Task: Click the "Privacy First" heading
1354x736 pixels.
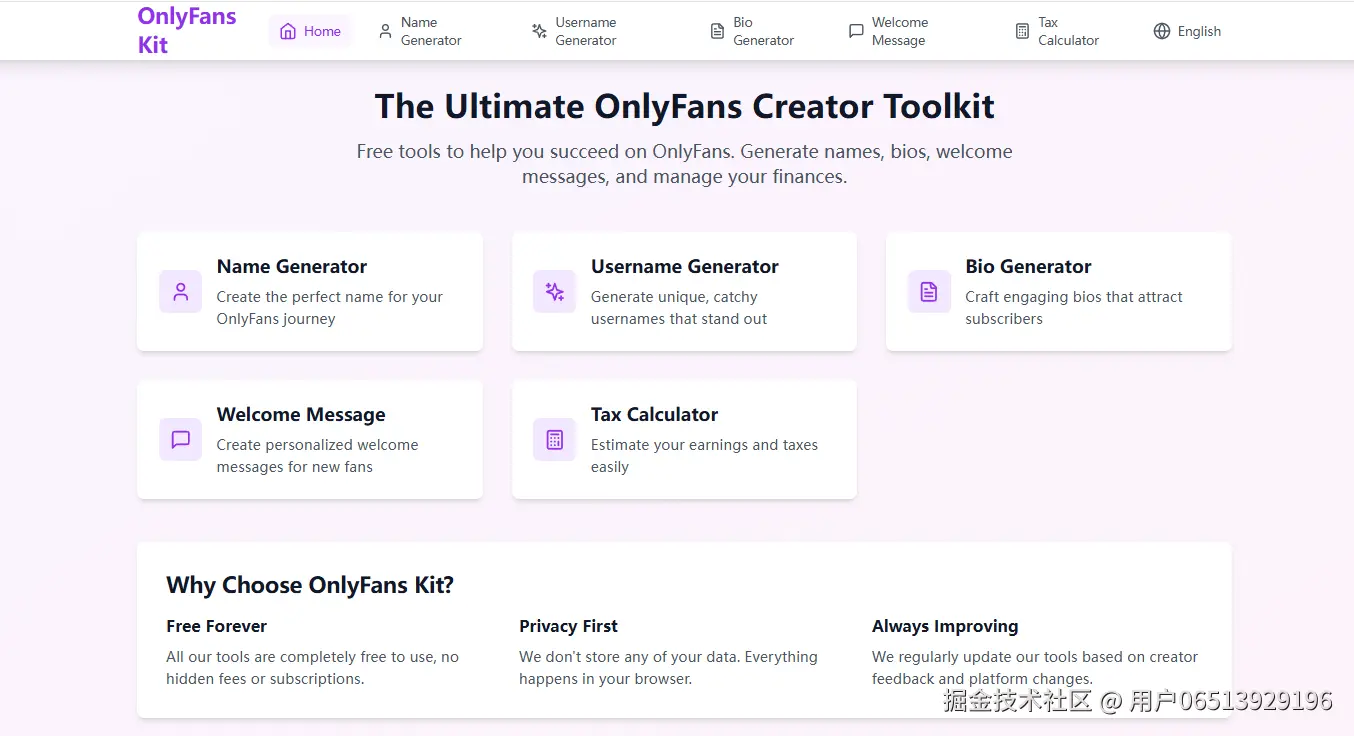Action: tap(569, 626)
